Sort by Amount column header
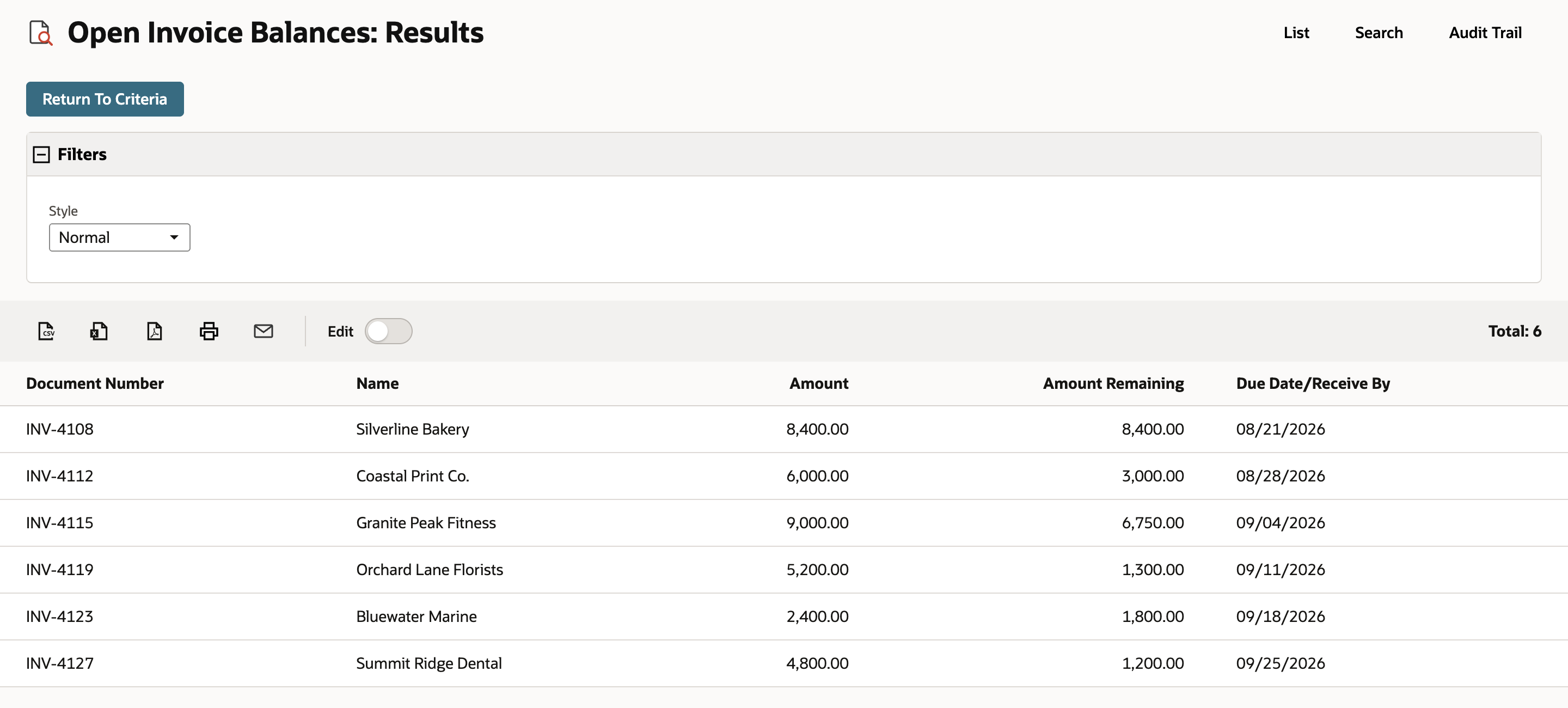1568x708 pixels. click(x=819, y=383)
